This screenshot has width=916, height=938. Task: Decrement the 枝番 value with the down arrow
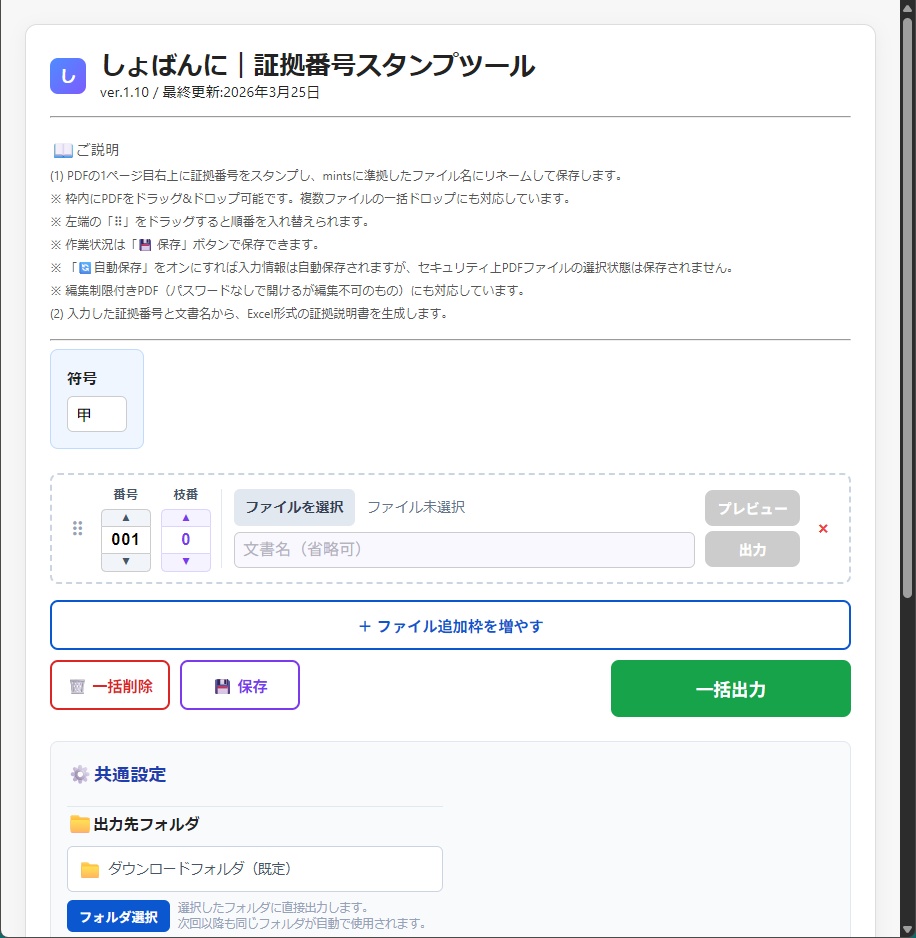[185, 561]
